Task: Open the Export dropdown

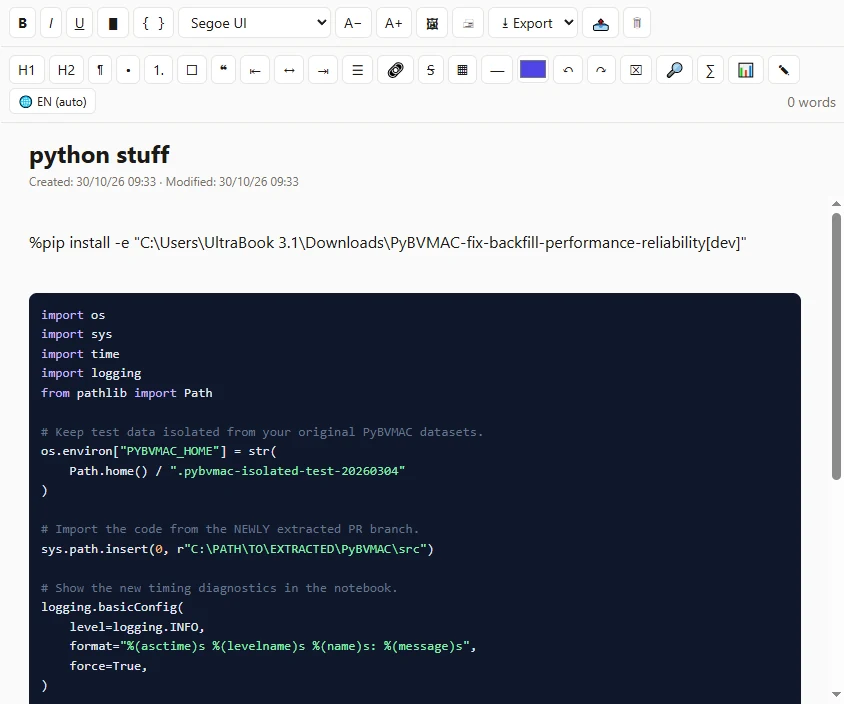Action: point(533,23)
